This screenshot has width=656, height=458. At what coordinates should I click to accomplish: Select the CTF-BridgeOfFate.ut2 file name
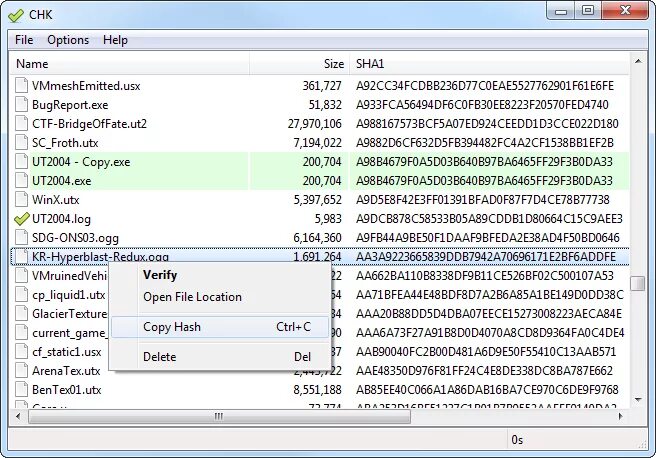(x=90, y=124)
